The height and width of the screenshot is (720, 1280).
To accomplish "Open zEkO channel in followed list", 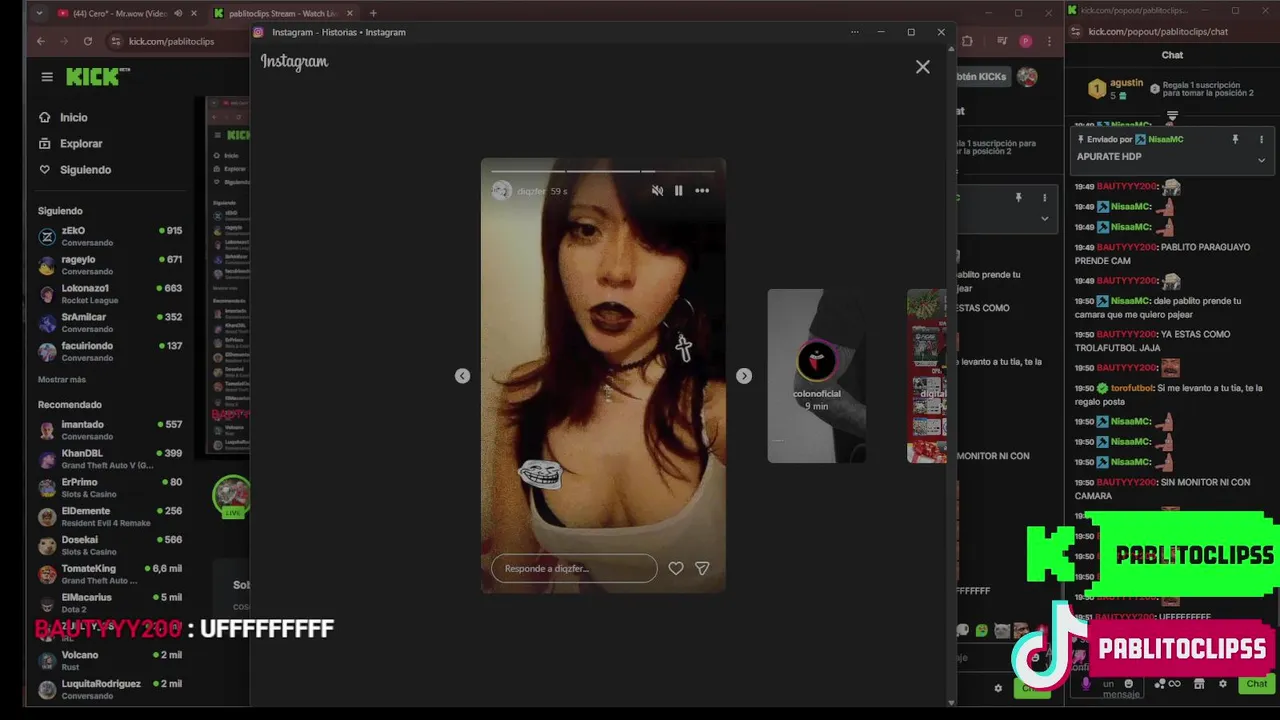I will (110, 236).
